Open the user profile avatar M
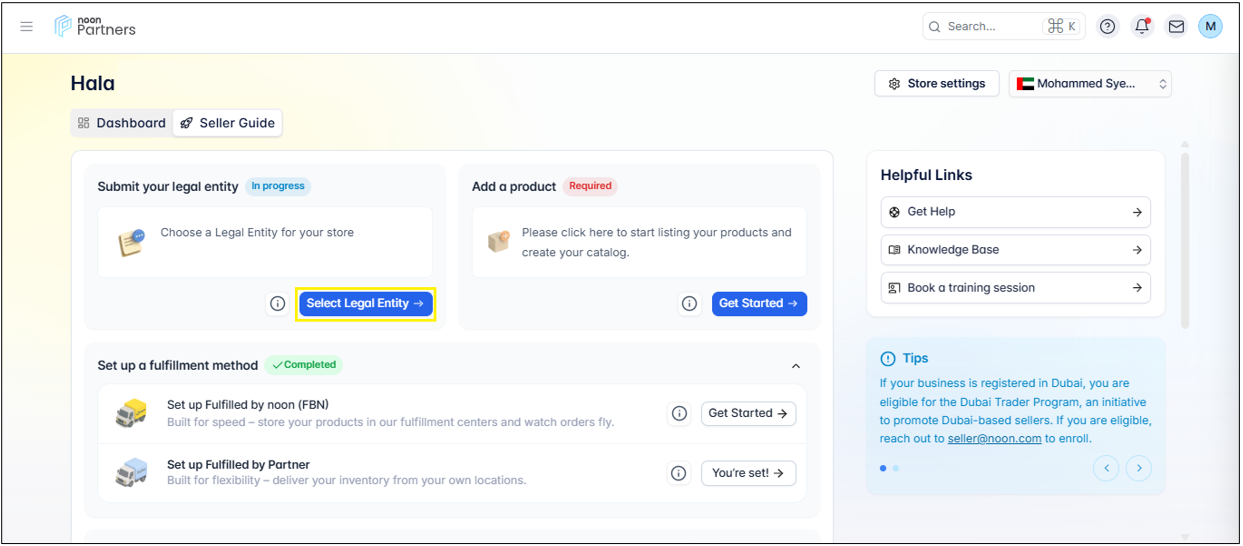The height and width of the screenshot is (546, 1243). (x=1210, y=27)
